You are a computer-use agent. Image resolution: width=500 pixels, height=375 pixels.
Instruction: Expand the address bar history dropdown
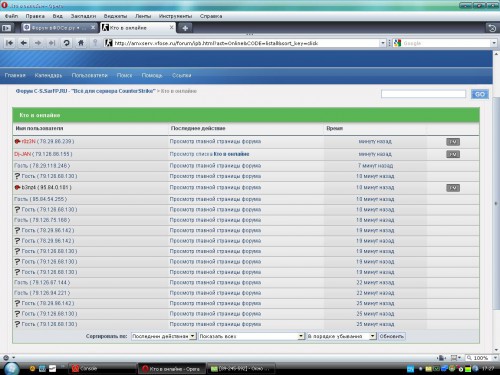(x=383, y=43)
